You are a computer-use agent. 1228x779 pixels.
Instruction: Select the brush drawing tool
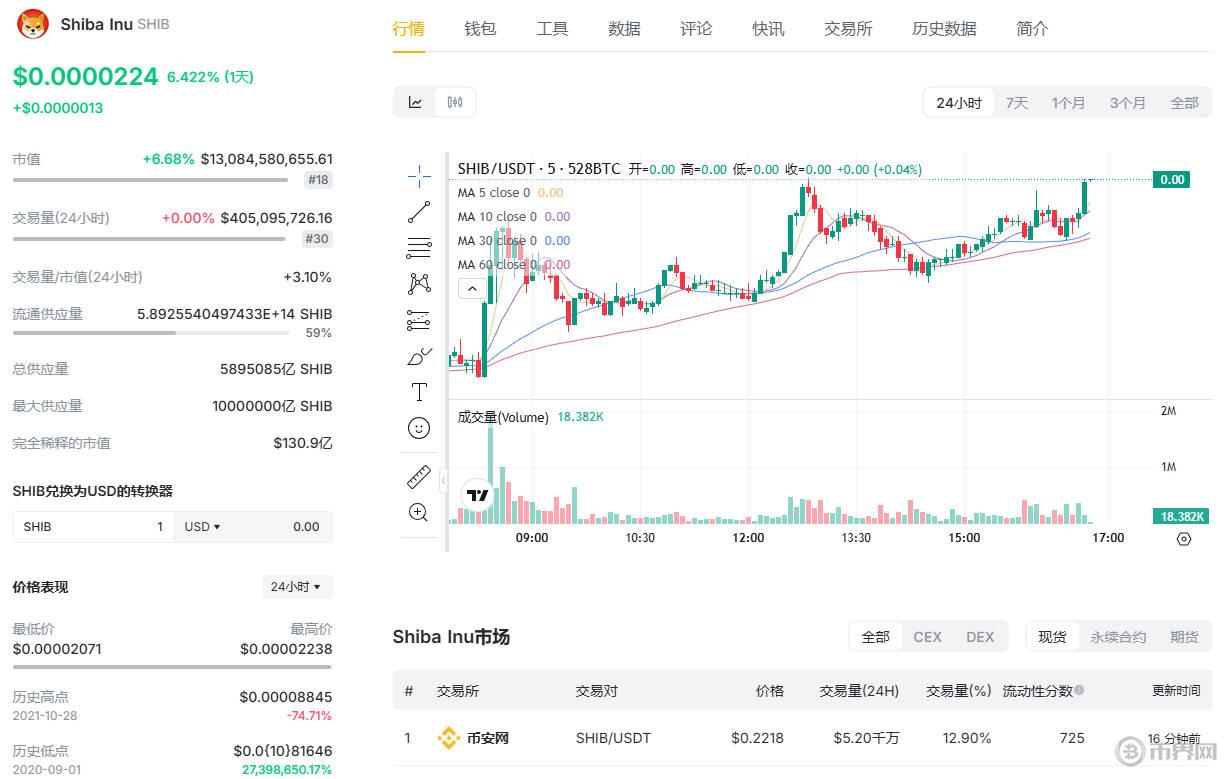pos(419,356)
